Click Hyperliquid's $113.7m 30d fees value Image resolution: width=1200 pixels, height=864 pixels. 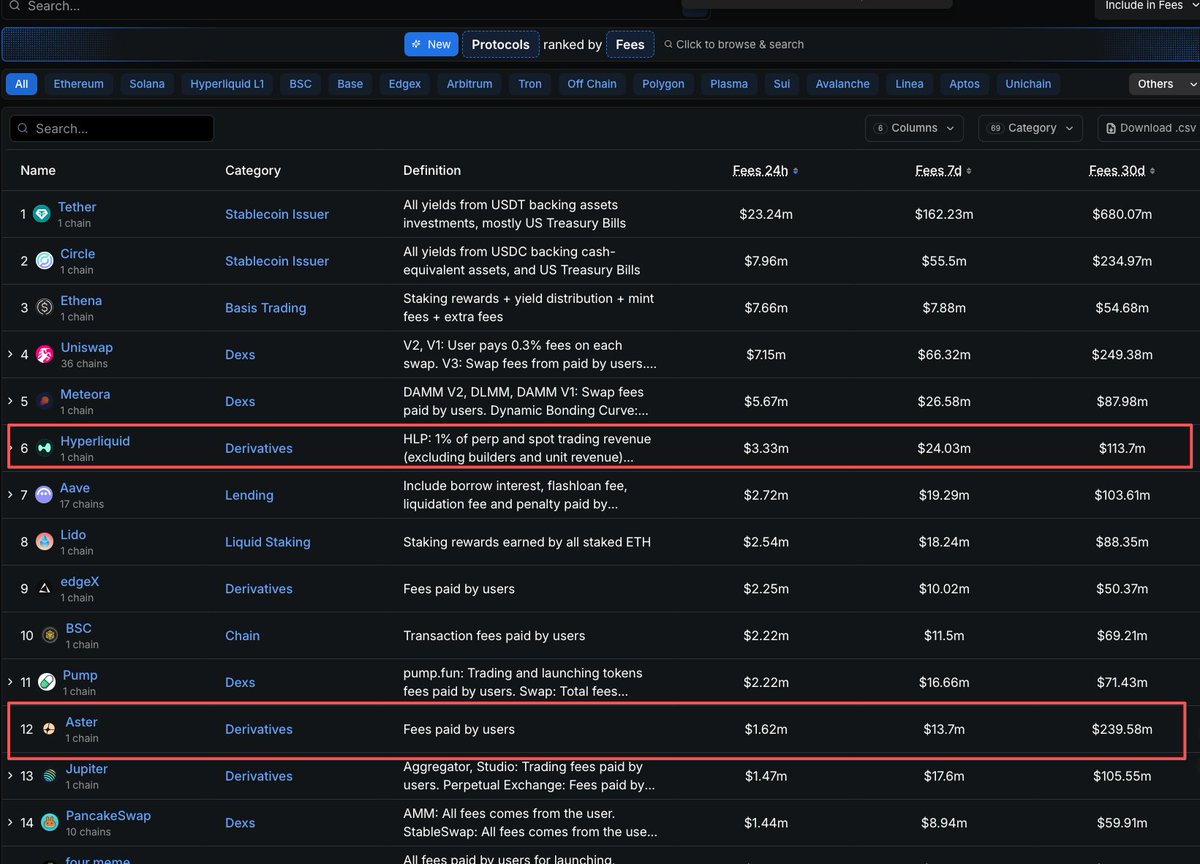(1122, 448)
